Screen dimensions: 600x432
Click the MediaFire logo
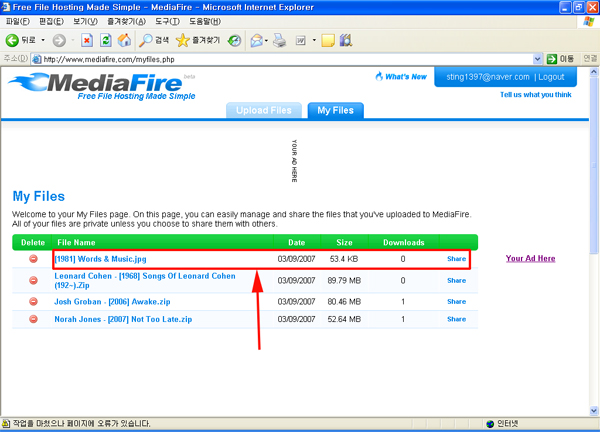(101, 86)
